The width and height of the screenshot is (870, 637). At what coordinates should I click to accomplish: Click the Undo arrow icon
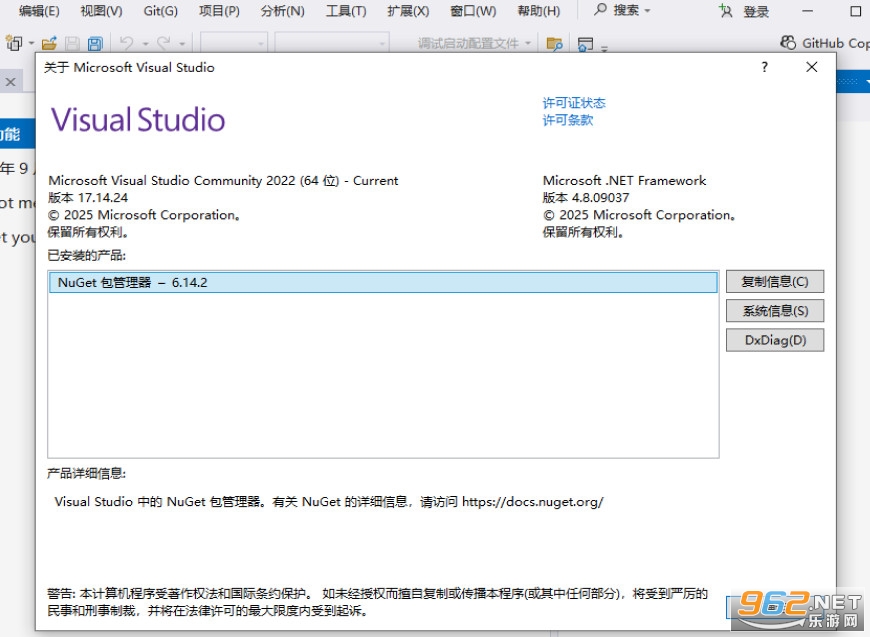click(127, 43)
